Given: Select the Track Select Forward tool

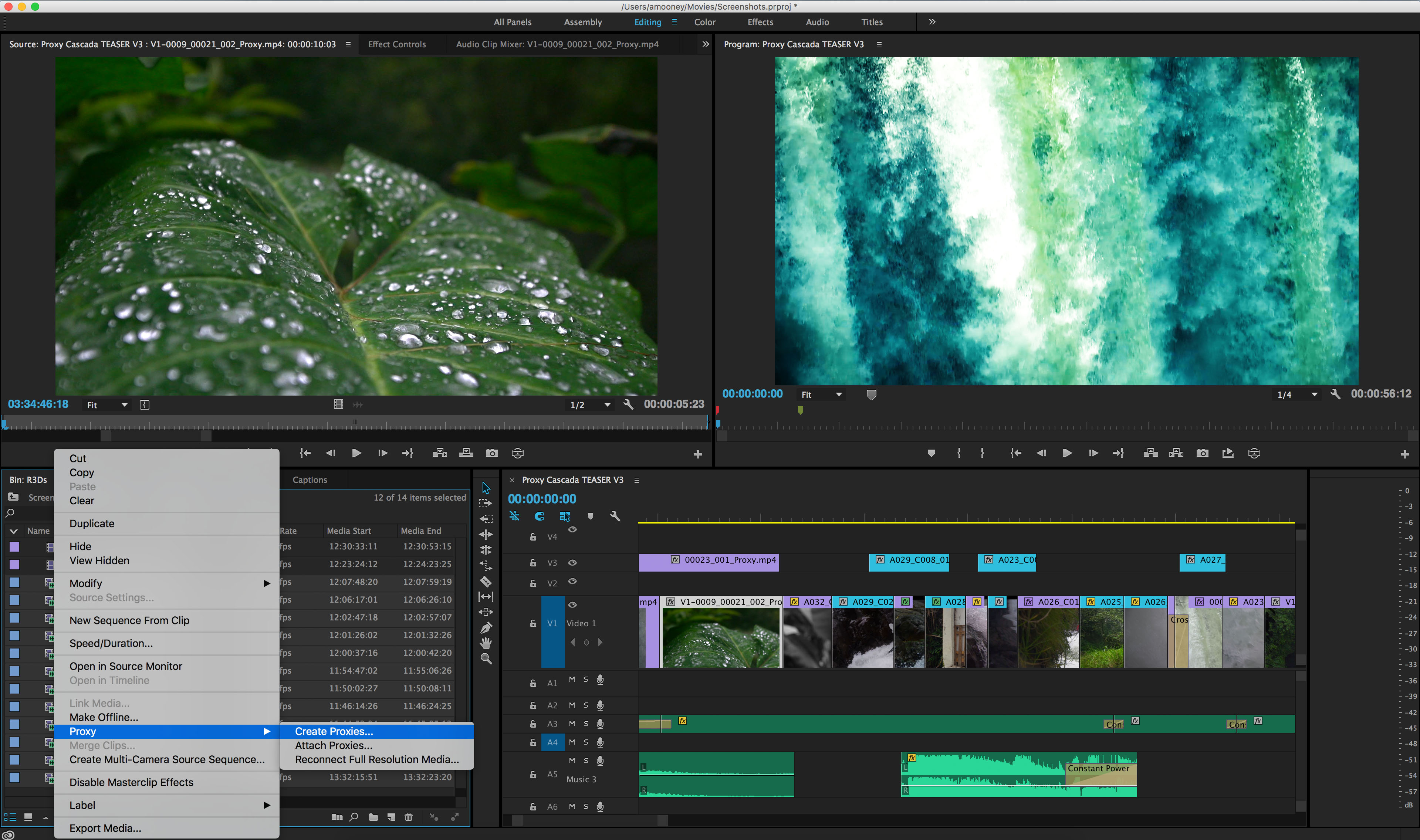Looking at the screenshot, I should [x=486, y=502].
